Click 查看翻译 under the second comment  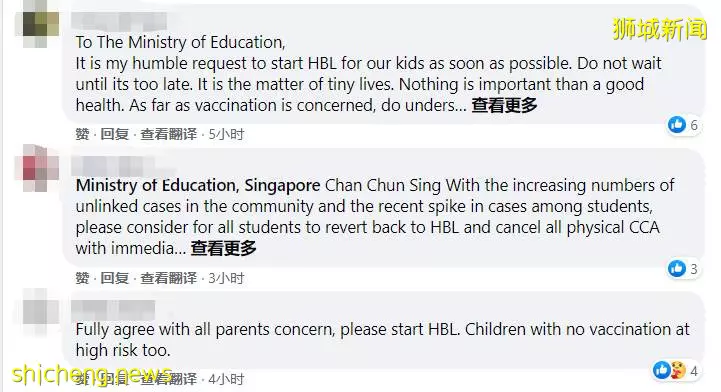point(168,278)
